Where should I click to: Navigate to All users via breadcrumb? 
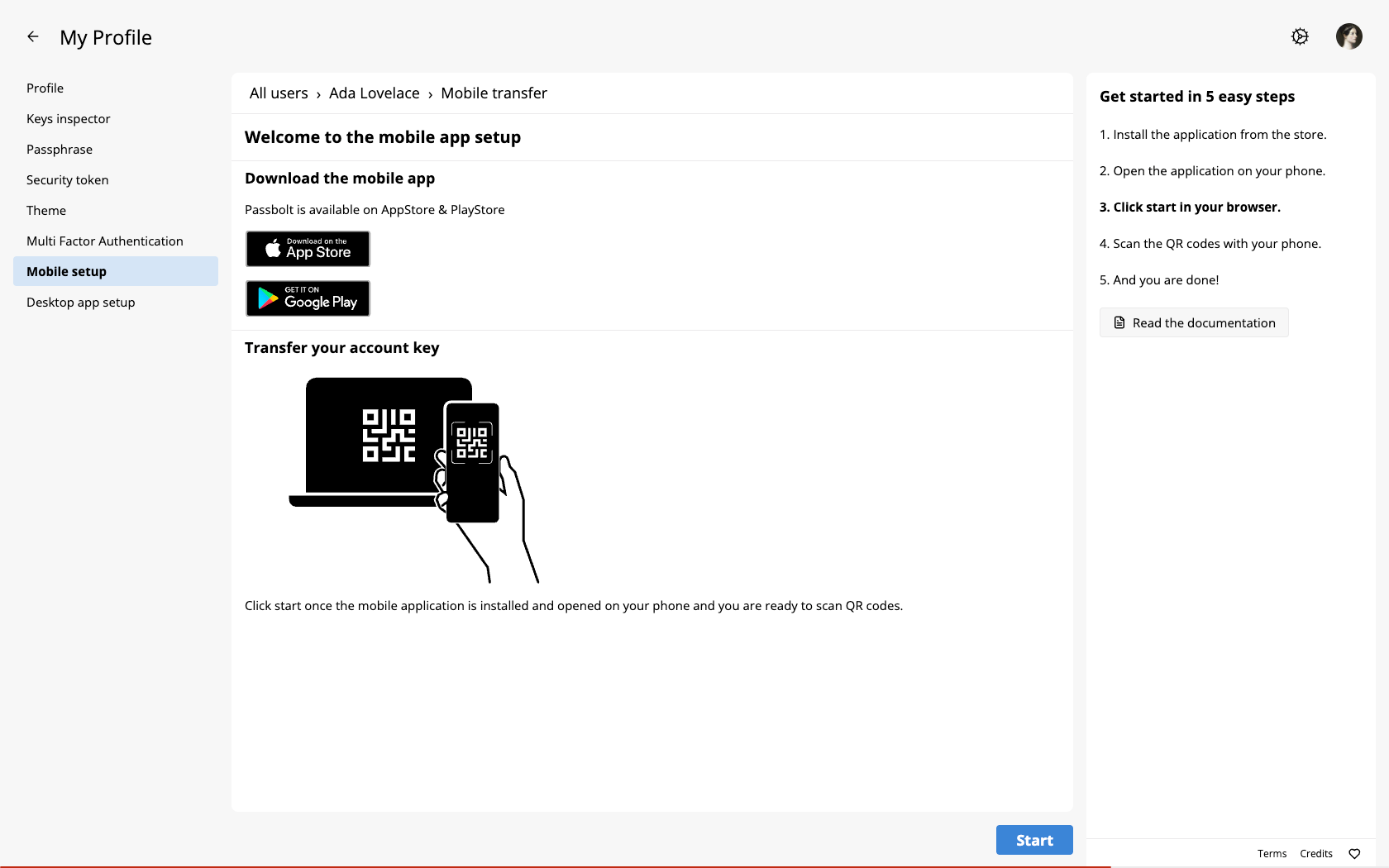[x=278, y=93]
